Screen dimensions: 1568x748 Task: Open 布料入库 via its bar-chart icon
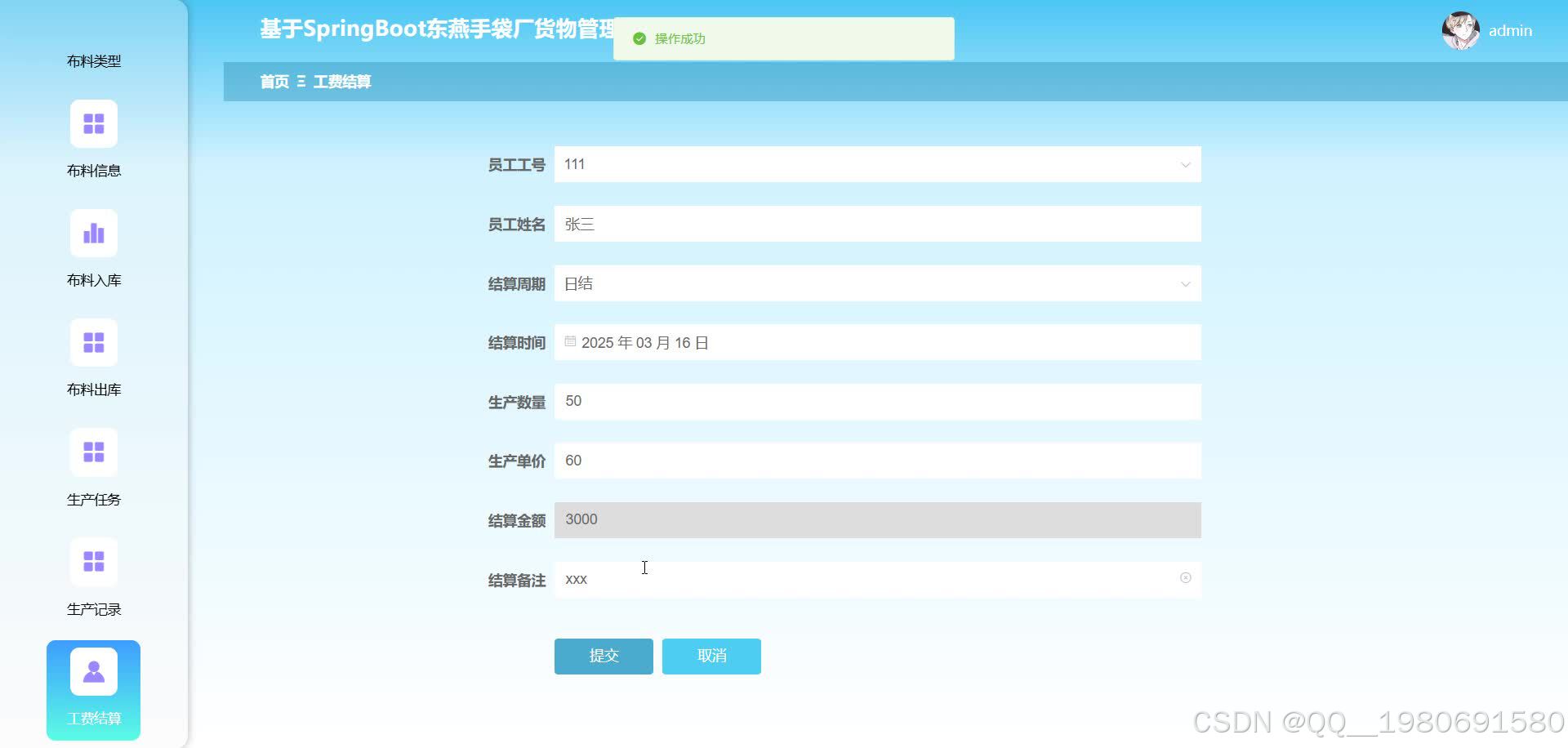[93, 233]
